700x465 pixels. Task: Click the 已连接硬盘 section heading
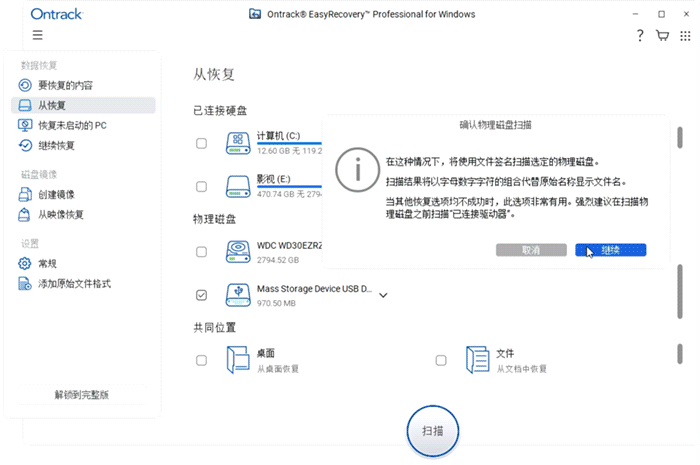click(220, 111)
